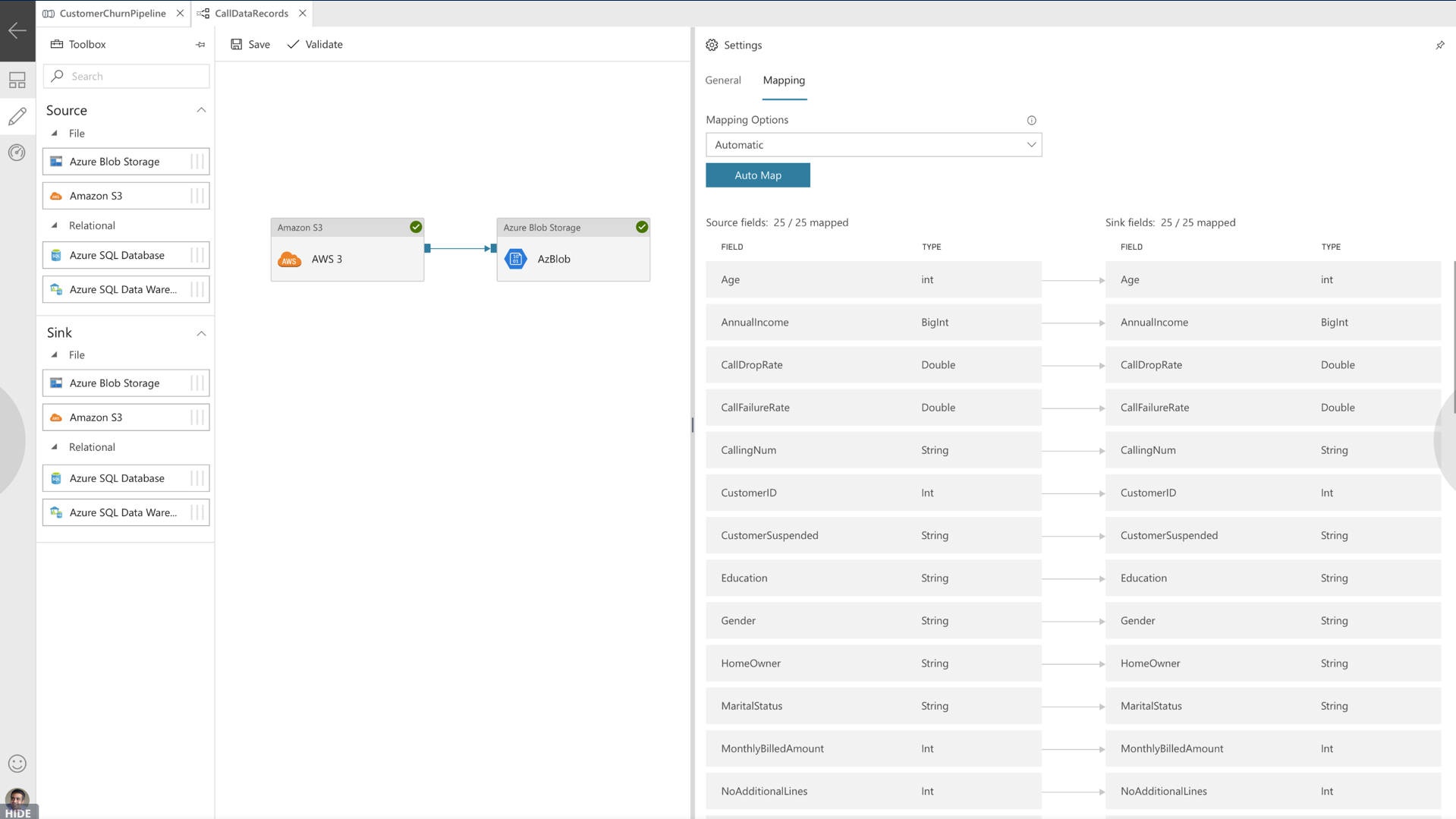Image resolution: width=1456 pixels, height=819 pixels.
Task: Click the green checkmark on the AWS 3 node
Action: [x=415, y=226]
